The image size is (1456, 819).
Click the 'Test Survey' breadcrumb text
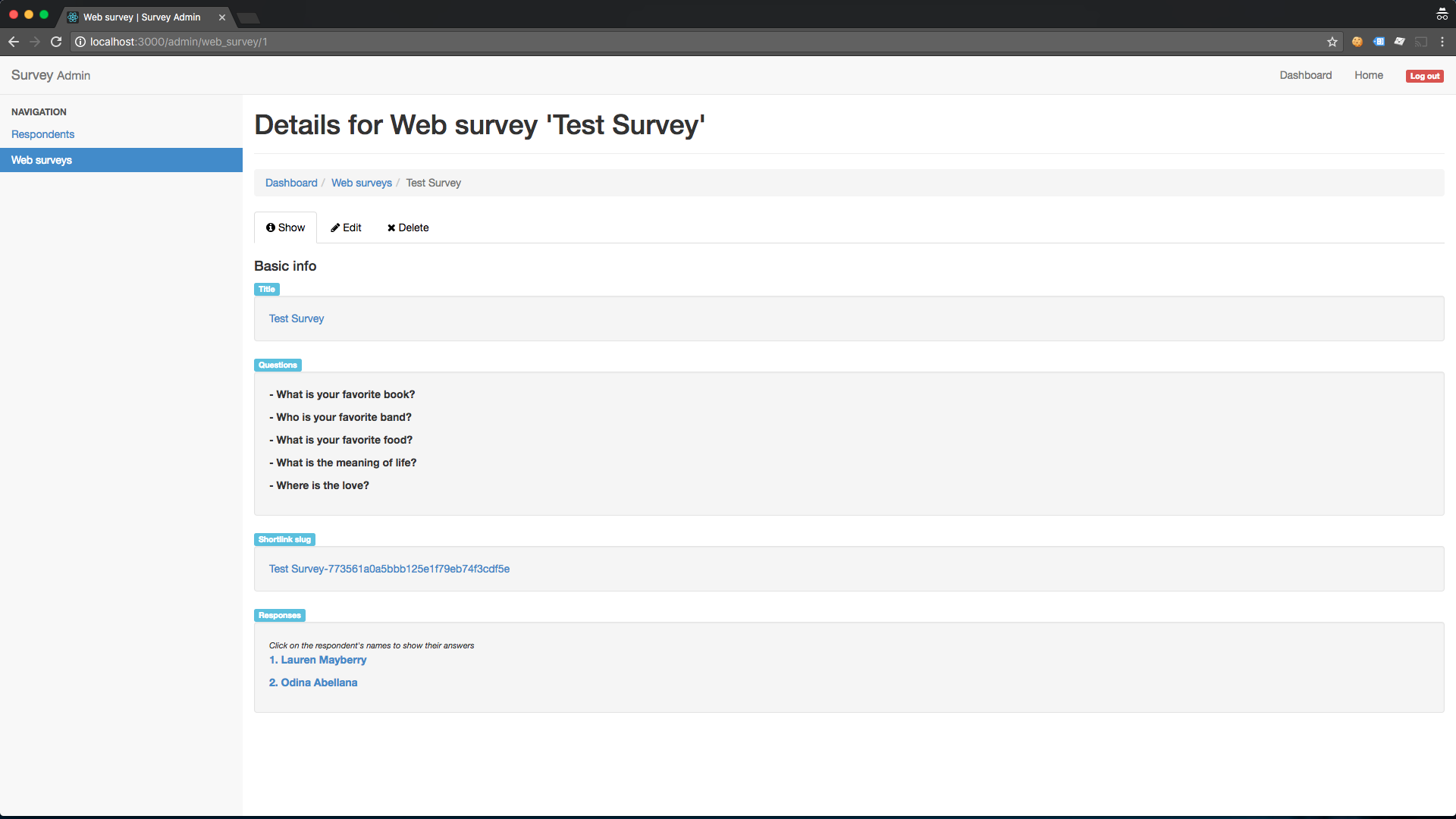[x=433, y=183]
